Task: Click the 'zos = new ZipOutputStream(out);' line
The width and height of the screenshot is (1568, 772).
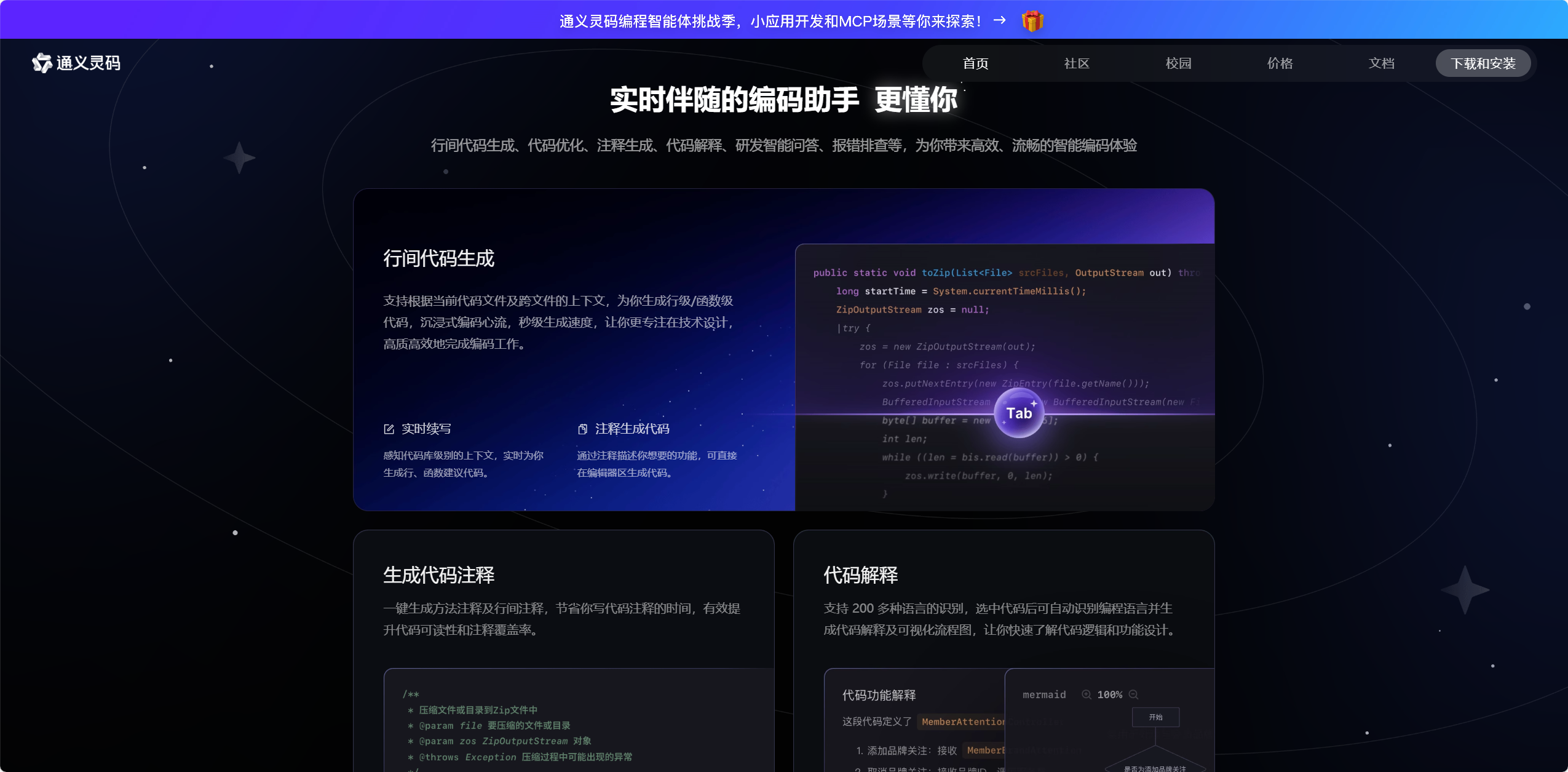Action: 947,346
